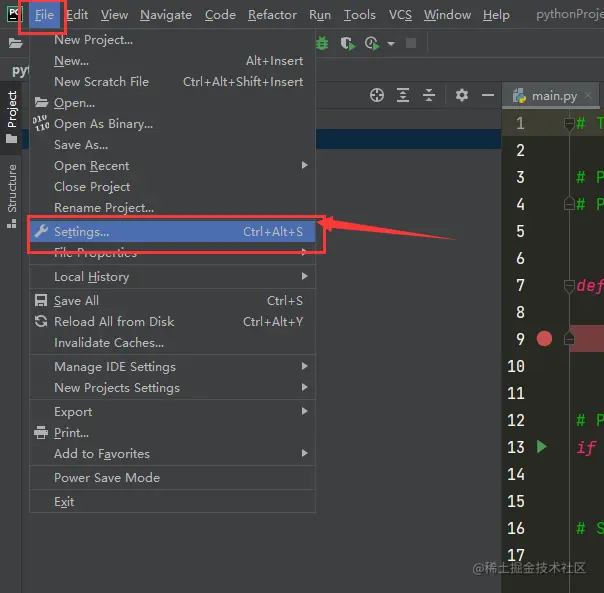Image resolution: width=604 pixels, height=593 pixels.
Task: Toggle Power Save Mode
Action: 173,478
